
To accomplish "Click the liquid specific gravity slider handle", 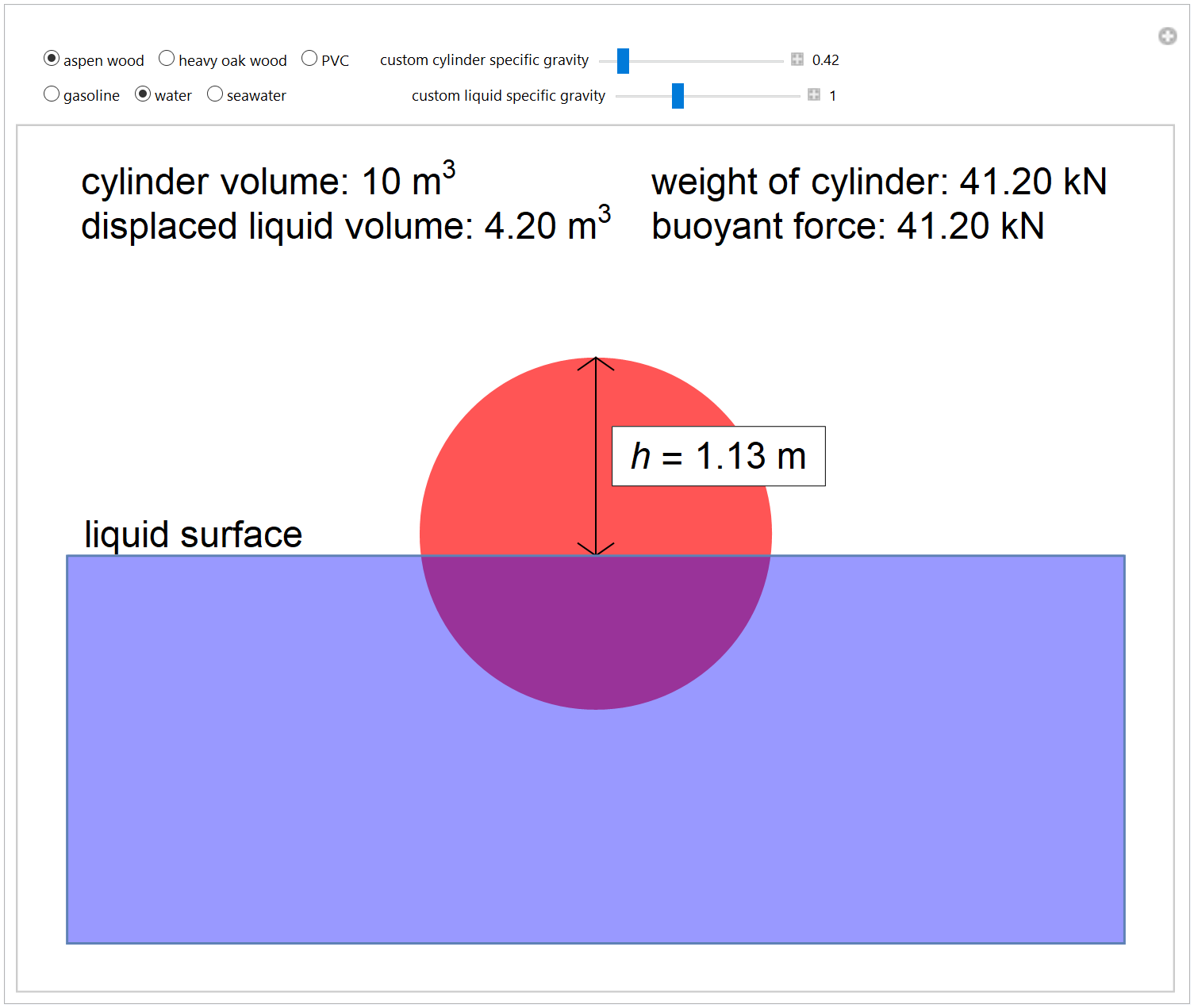I will [x=678, y=96].
